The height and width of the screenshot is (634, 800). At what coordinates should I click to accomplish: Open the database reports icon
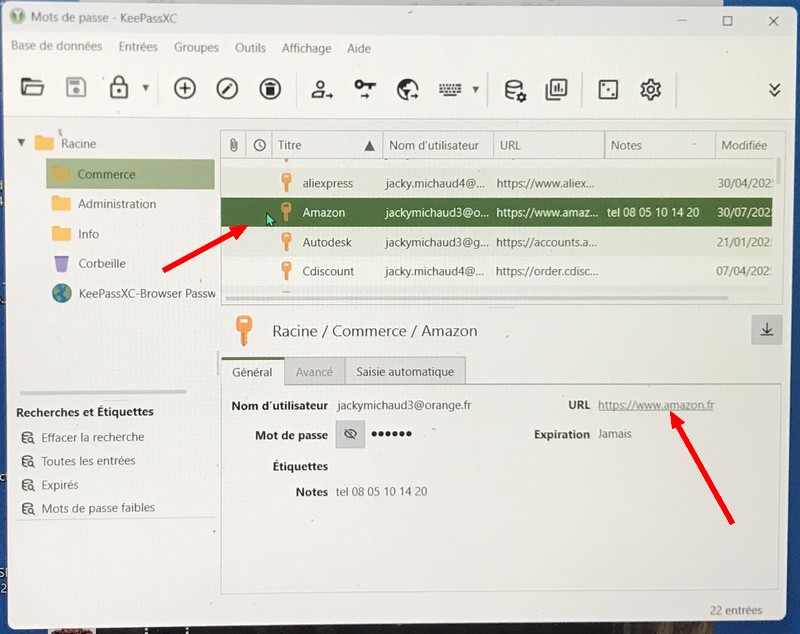pyautogui.click(x=556, y=89)
